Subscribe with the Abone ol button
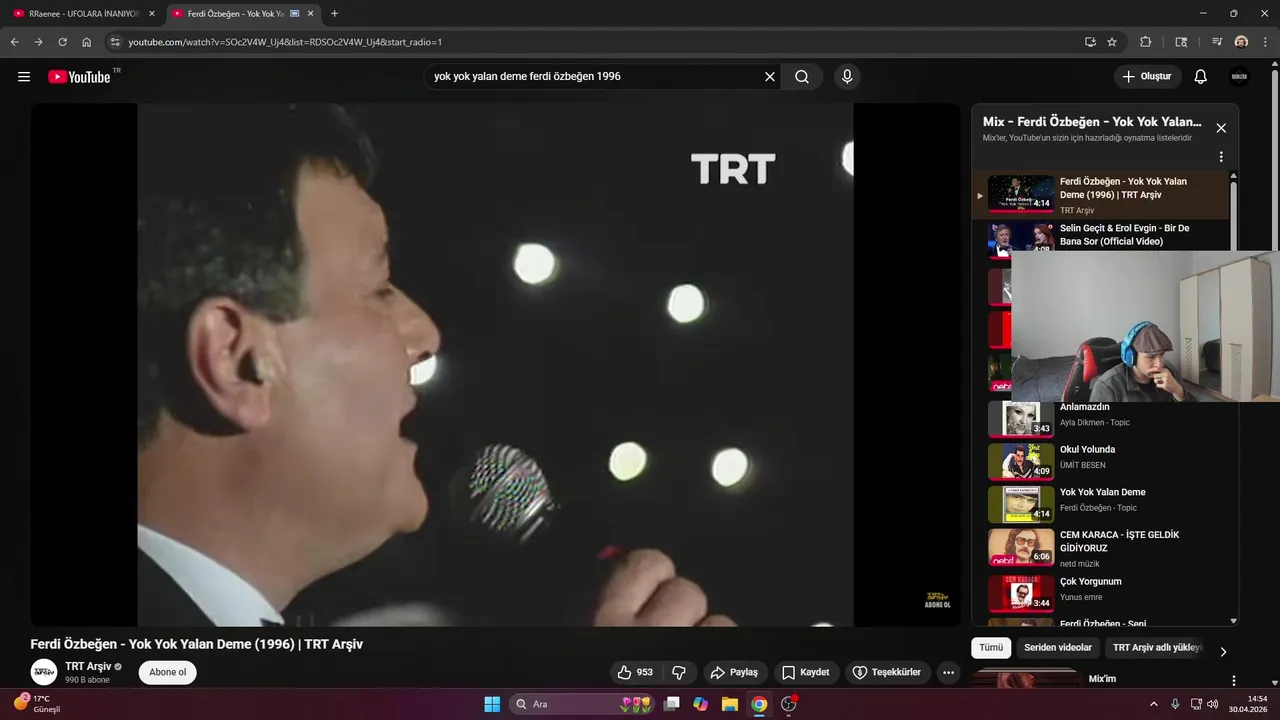This screenshot has width=1280, height=720. (x=168, y=672)
